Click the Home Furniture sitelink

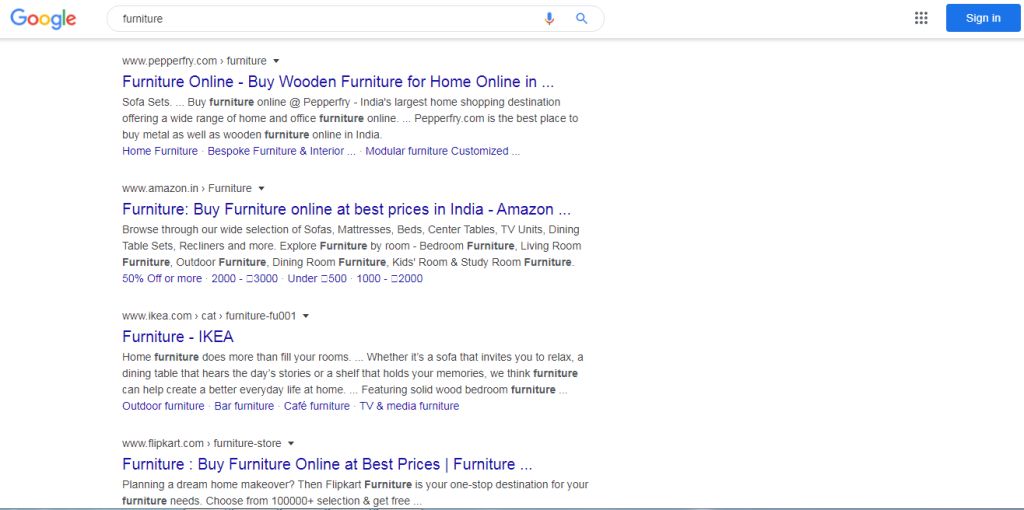pos(160,151)
